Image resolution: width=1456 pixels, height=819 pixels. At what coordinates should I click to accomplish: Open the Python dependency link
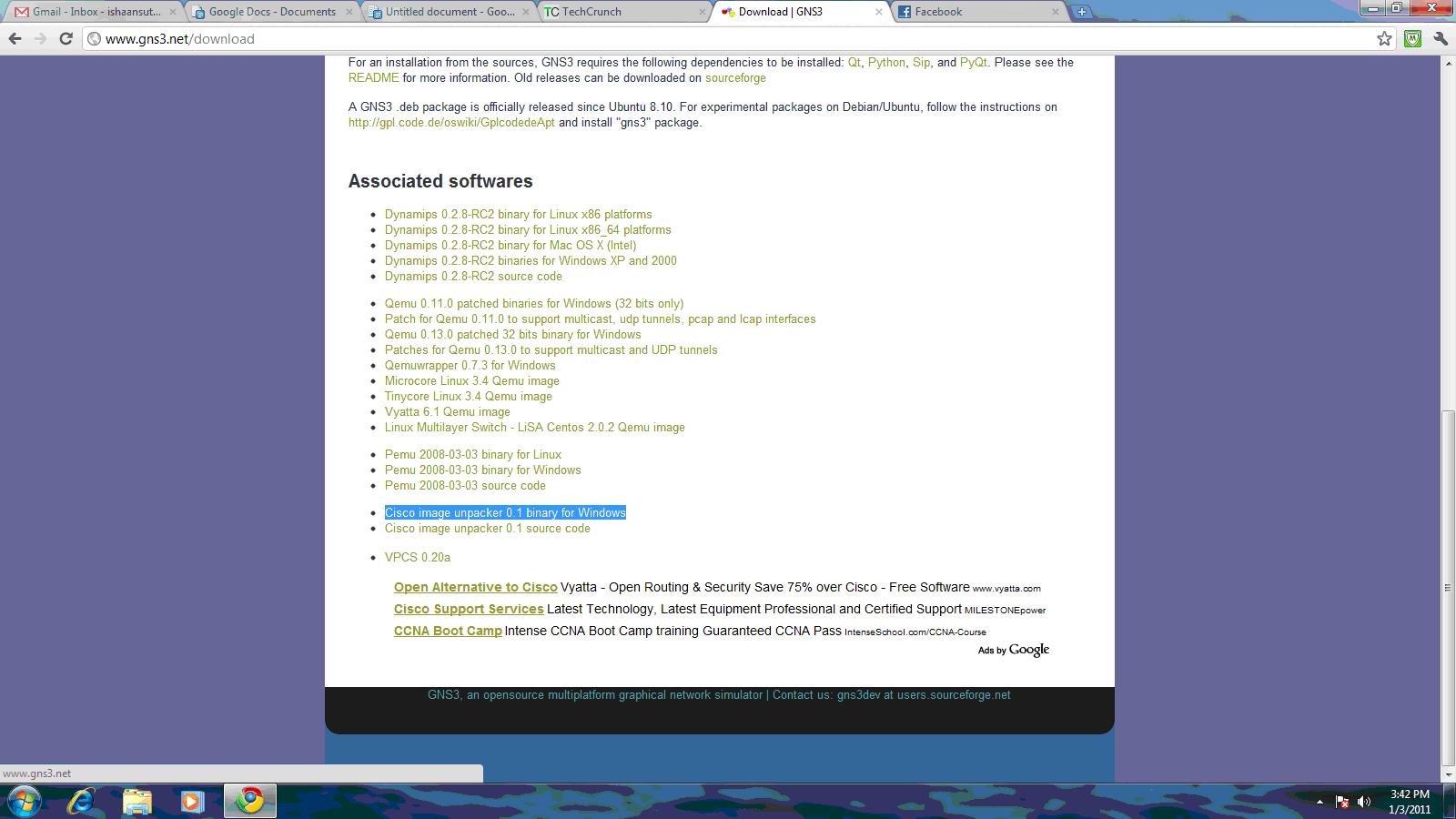(886, 62)
